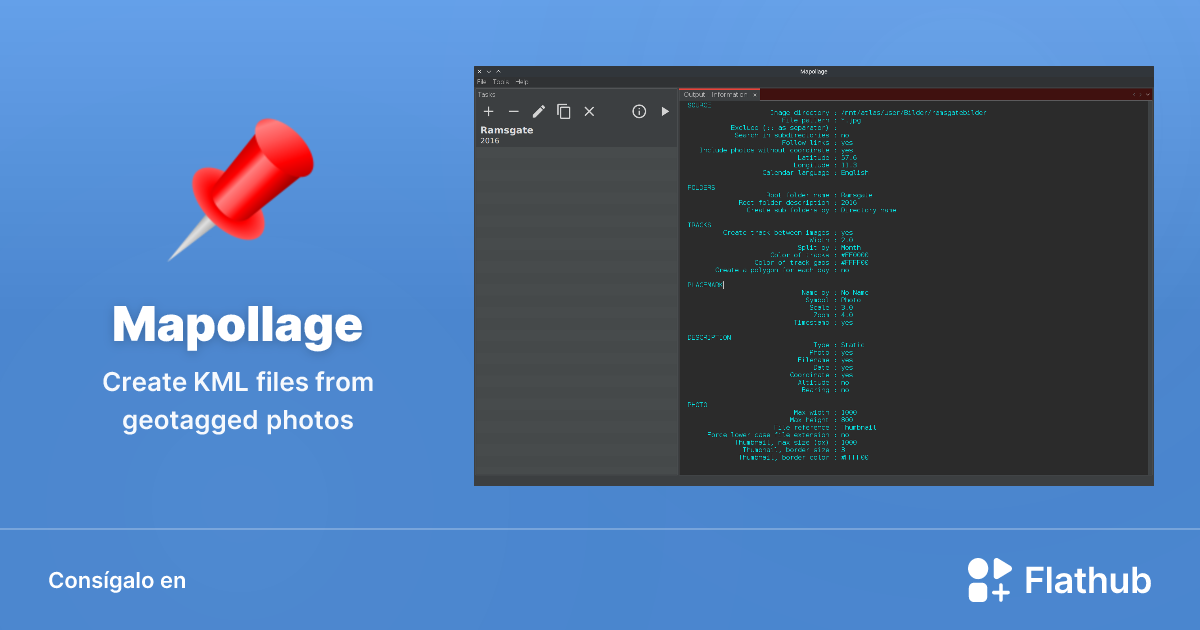Edit the task with the pencil icon
The width and height of the screenshot is (1200, 630).
coord(538,112)
